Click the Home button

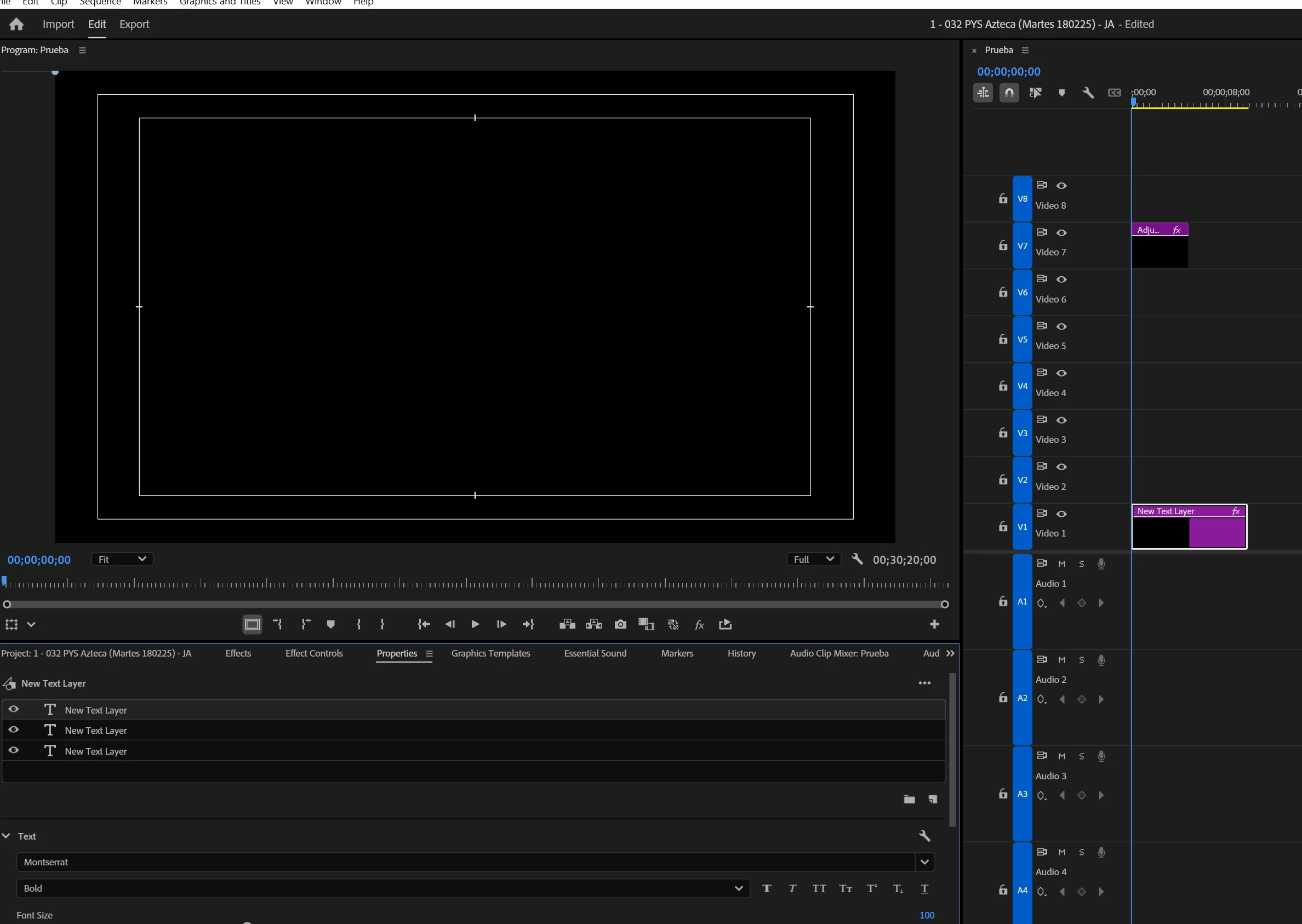coord(16,24)
